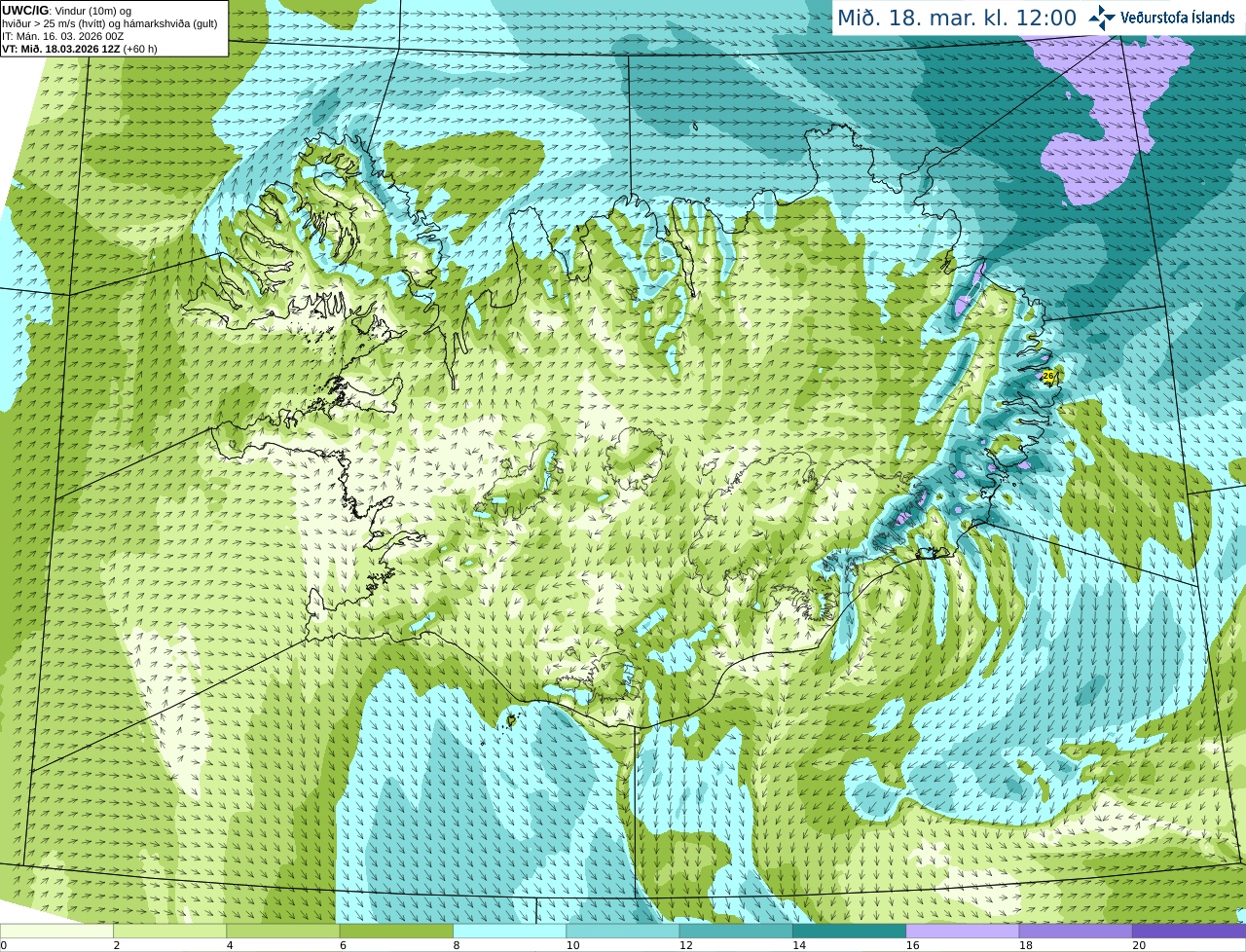1246x952 pixels.
Task: Pick the green legend swatch between 6 and 8
Action: tap(396, 931)
